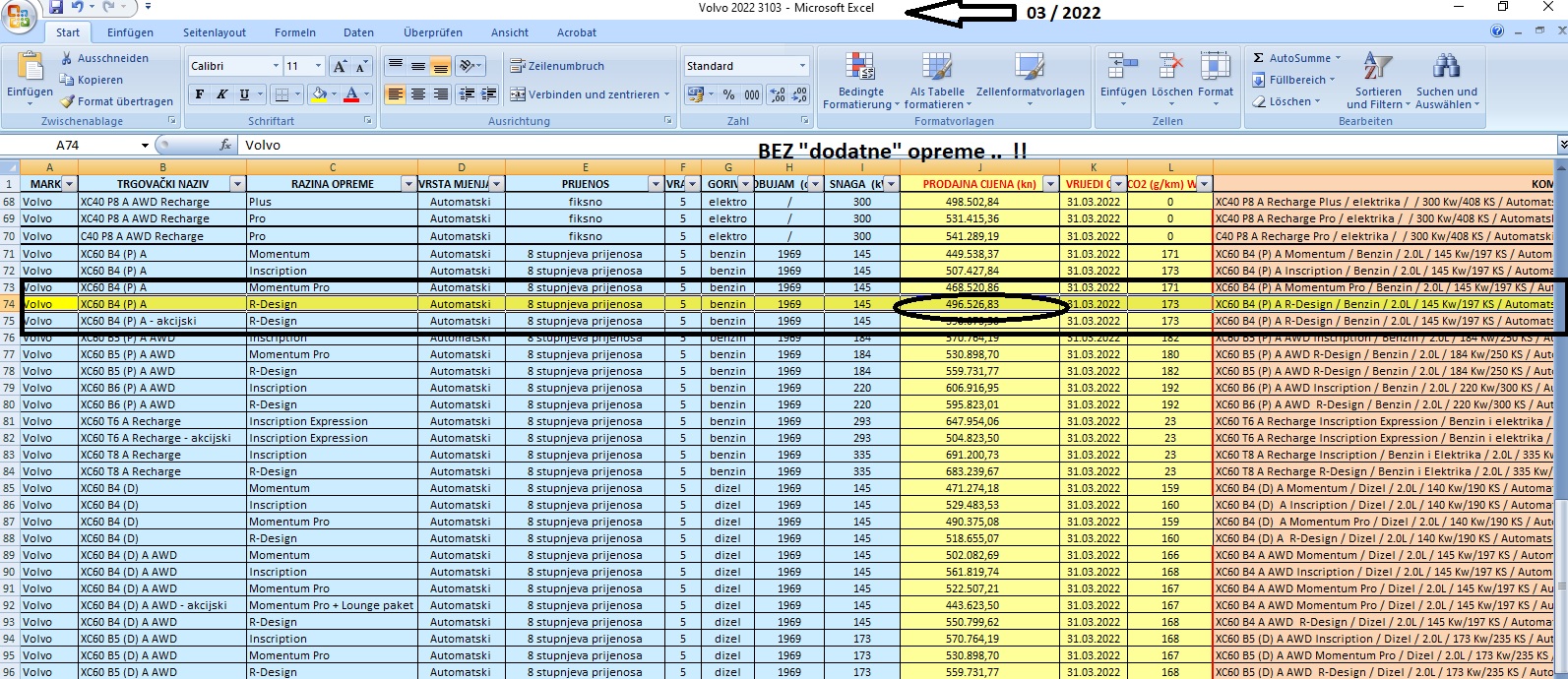The image size is (1568, 679).
Task: Toggle bold formatting (F)
Action: (x=200, y=94)
